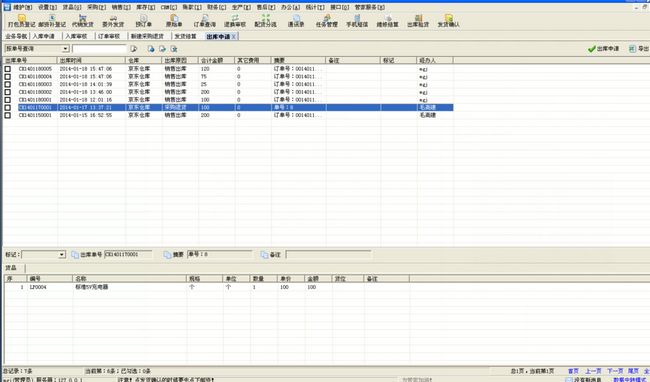Switch to the 入库审核 tab

click(76, 36)
